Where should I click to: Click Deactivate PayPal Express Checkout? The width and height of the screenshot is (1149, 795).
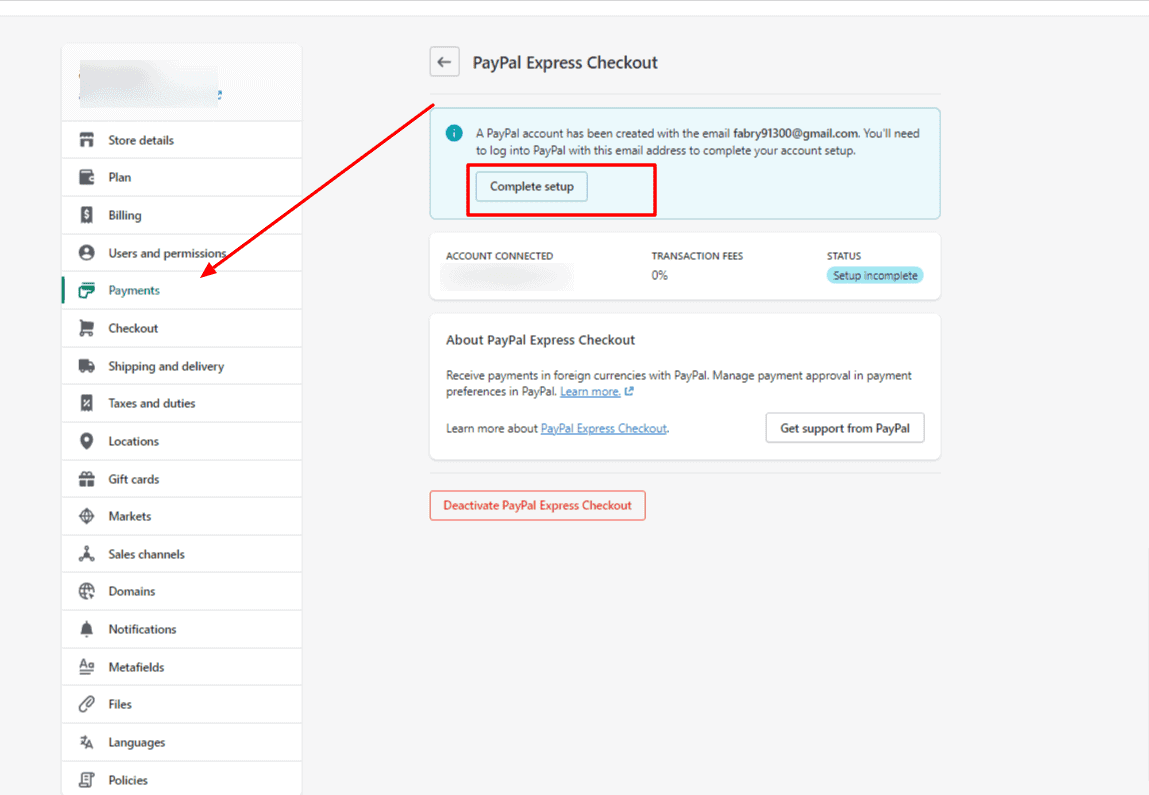pos(537,505)
